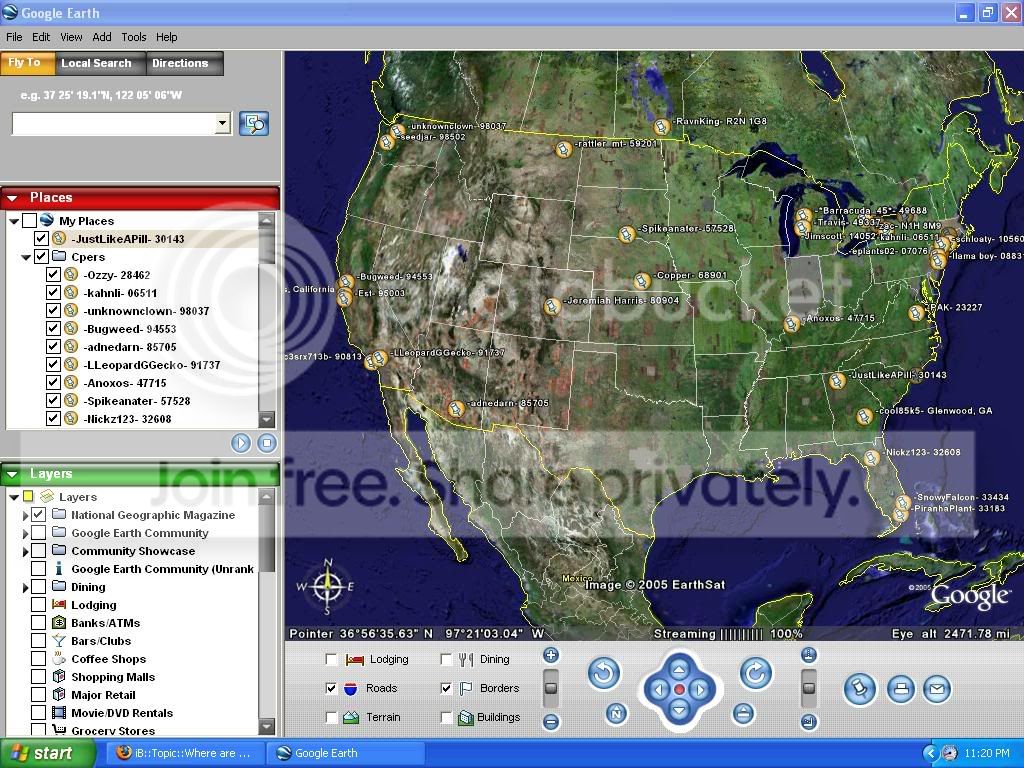Click the JustLikeAPill 30143 pin on map
This screenshot has height=768, width=1024.
[x=837, y=381]
